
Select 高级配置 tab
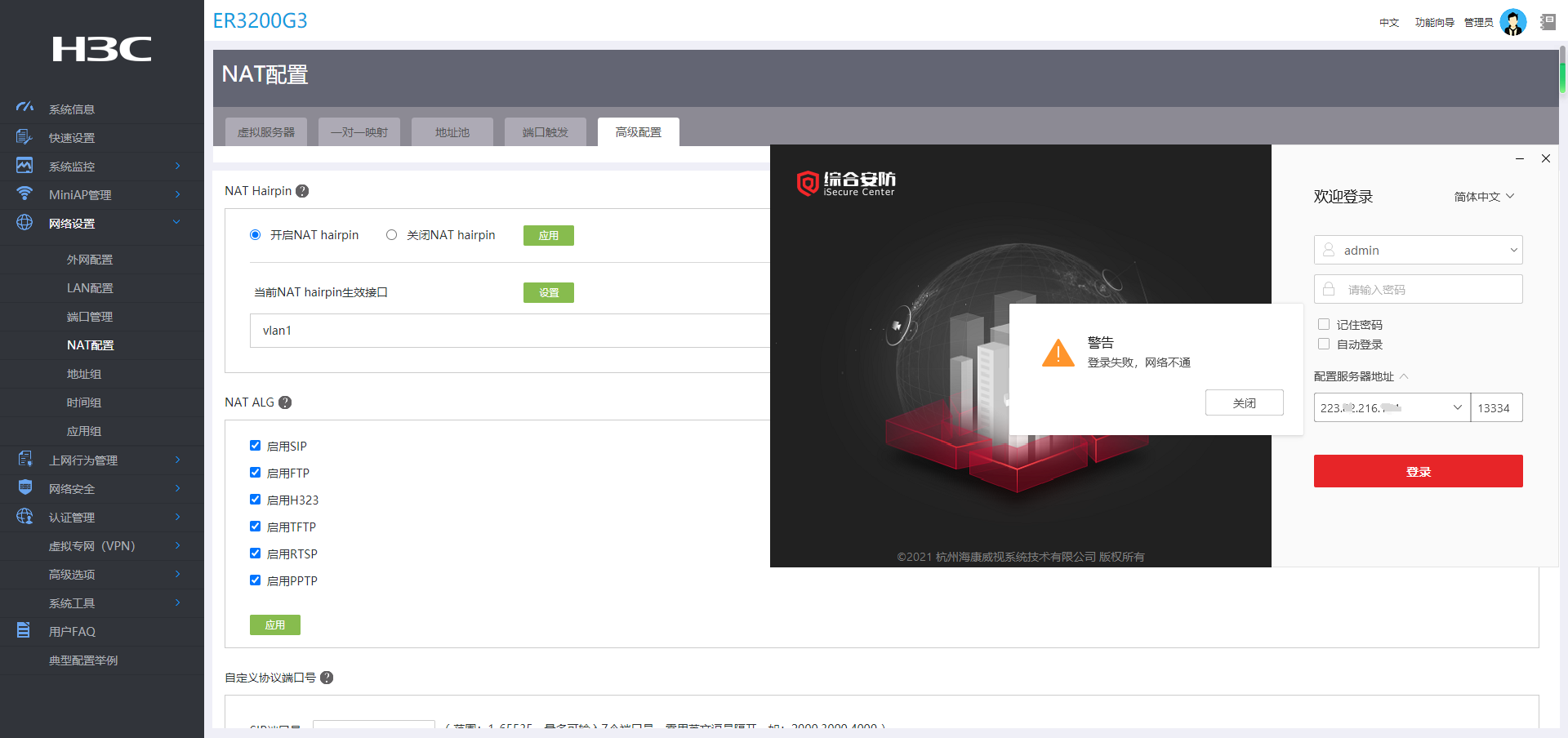point(639,131)
